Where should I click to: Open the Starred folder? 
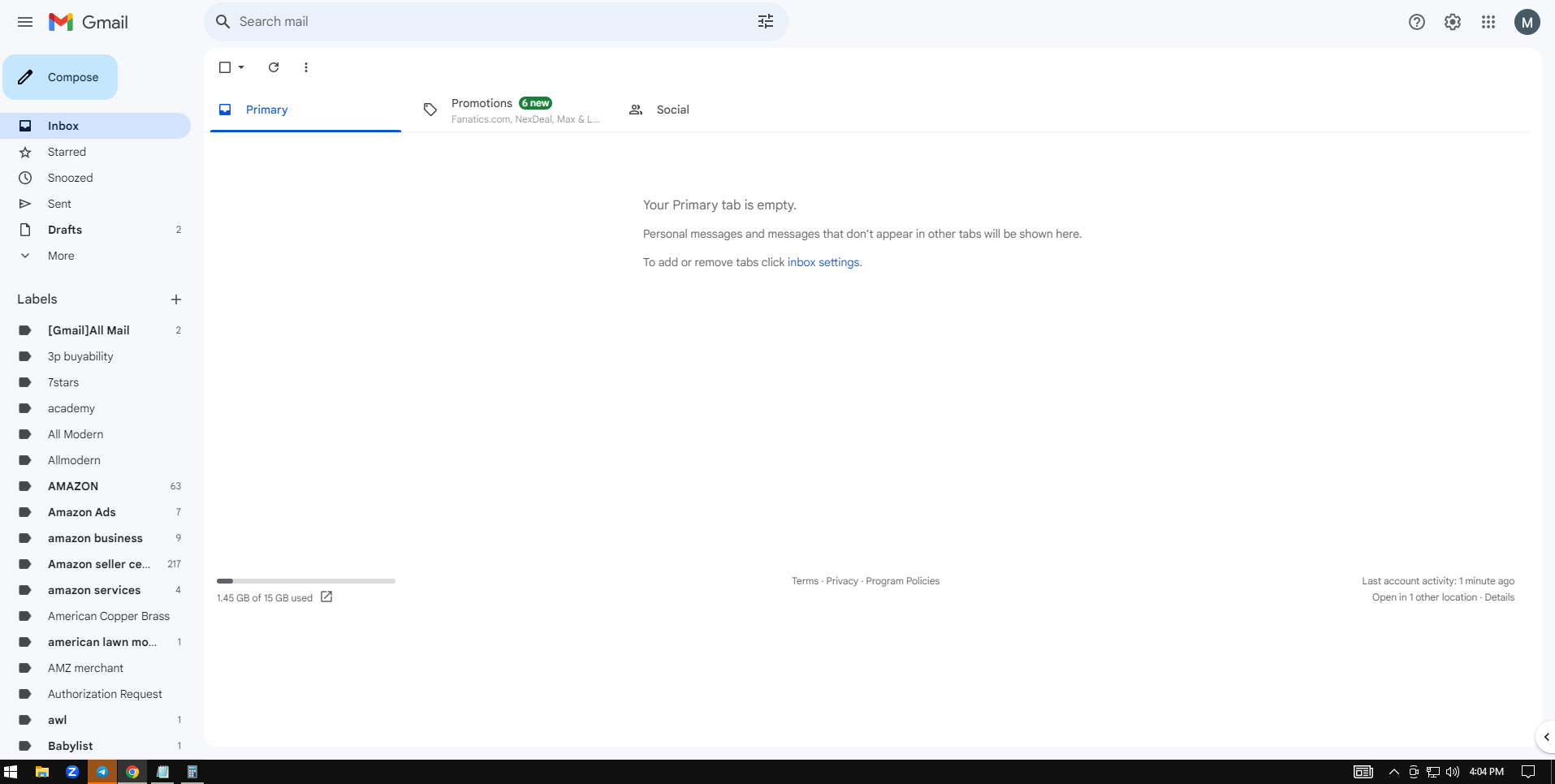click(x=95, y=152)
